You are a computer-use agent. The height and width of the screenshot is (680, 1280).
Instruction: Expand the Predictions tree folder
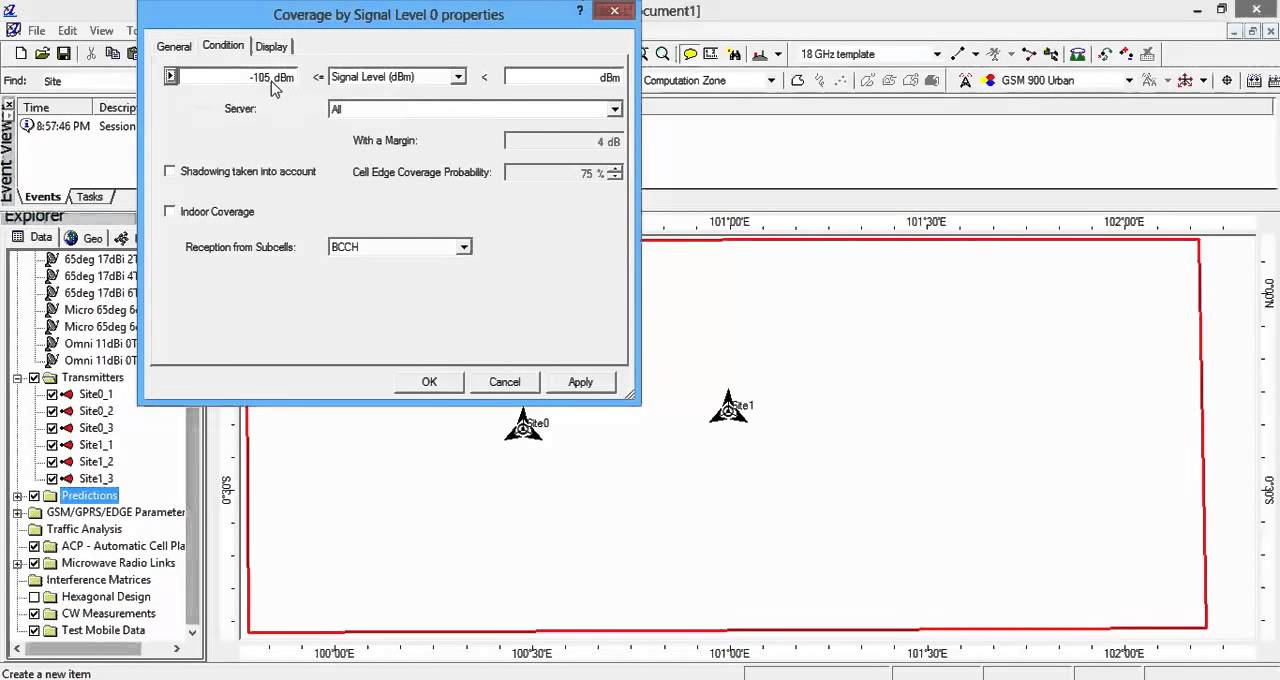[18, 496]
